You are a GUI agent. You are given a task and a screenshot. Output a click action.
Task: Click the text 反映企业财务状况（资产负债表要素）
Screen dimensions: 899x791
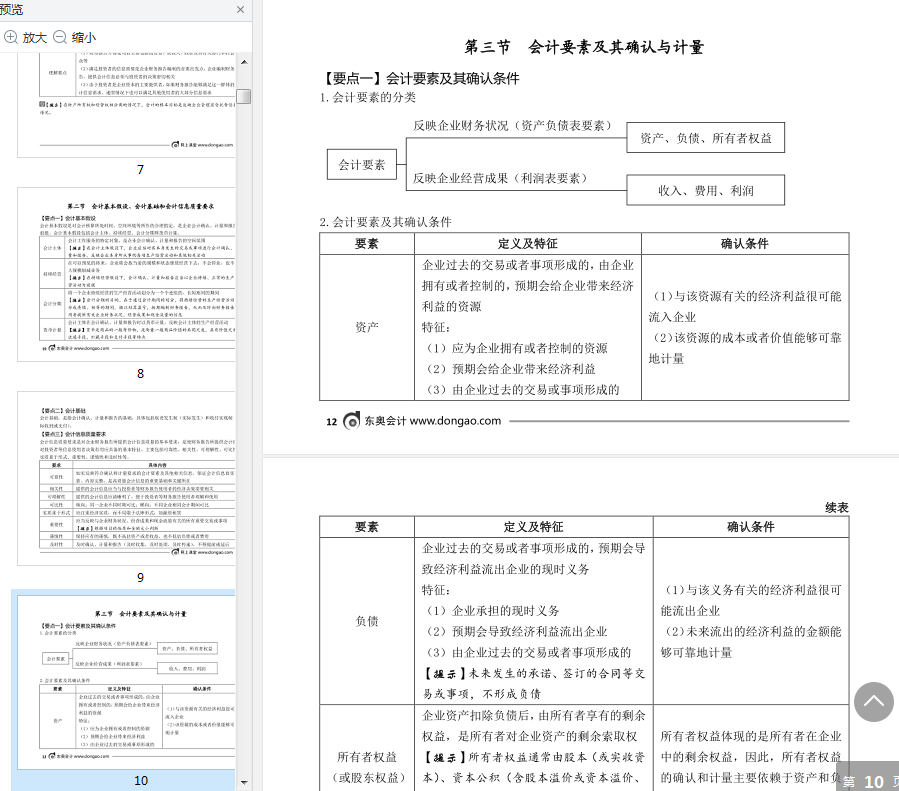click(x=512, y=126)
